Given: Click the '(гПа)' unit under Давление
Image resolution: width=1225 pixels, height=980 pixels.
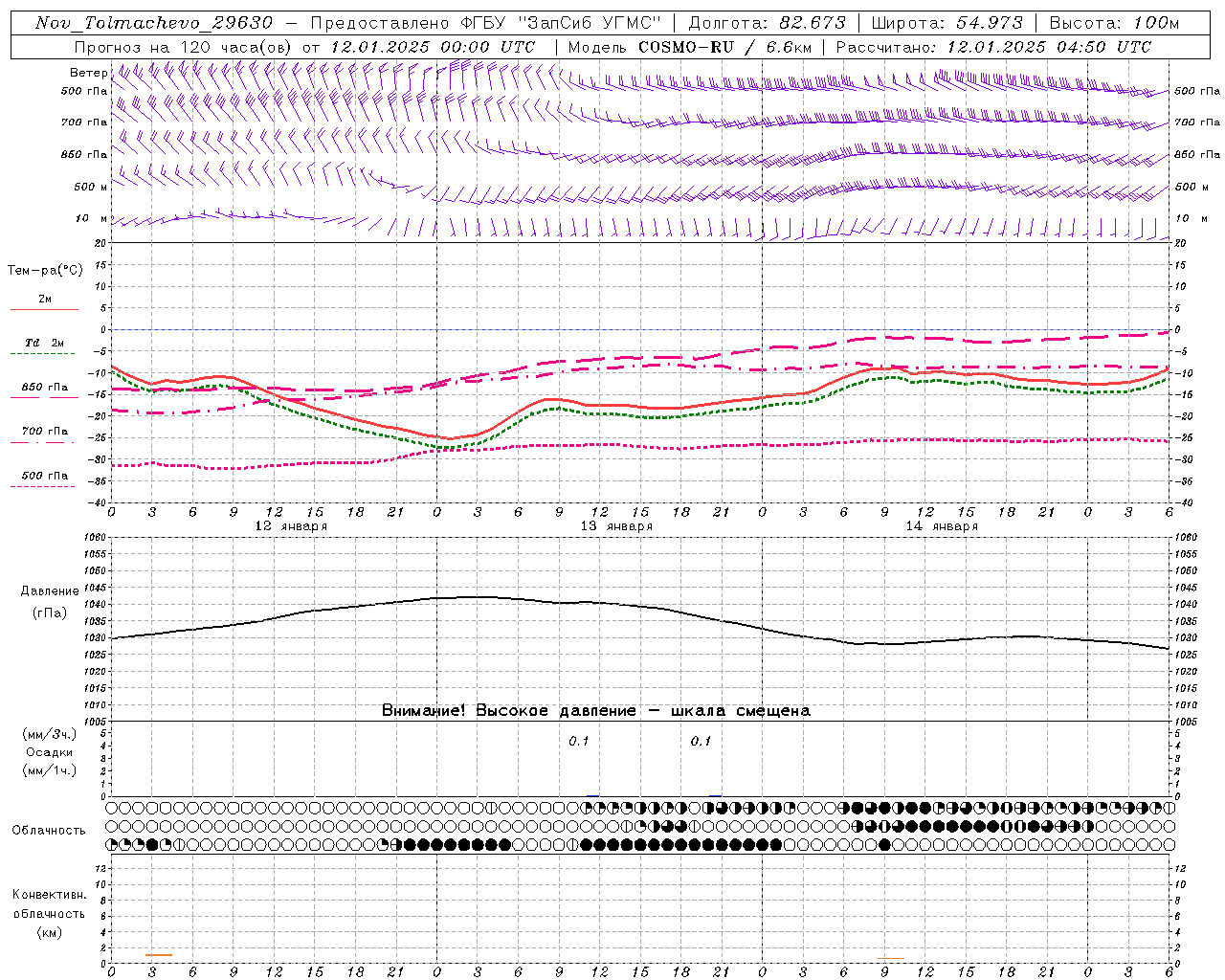Looking at the screenshot, I should (50, 613).
